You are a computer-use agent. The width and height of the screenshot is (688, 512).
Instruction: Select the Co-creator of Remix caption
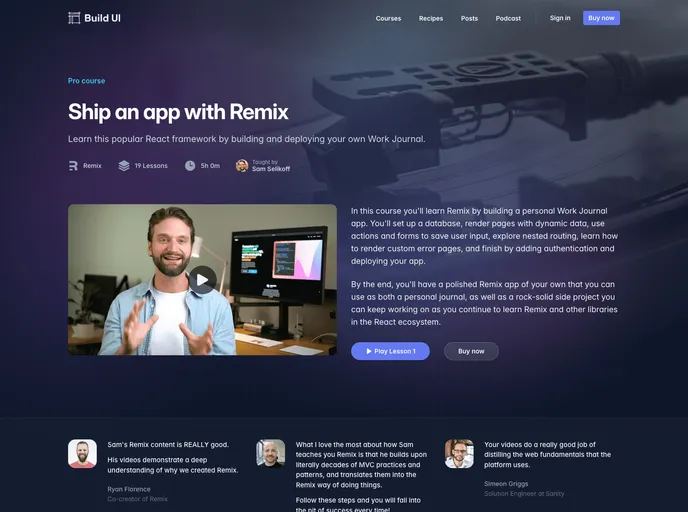pos(137,499)
